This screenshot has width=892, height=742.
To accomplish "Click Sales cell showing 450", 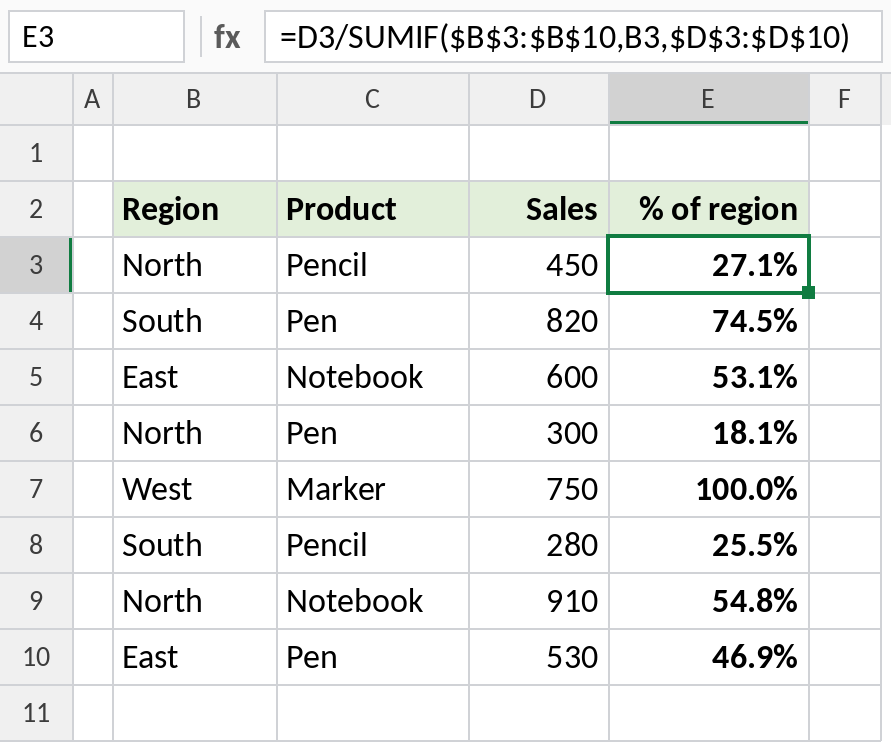I will coord(539,265).
